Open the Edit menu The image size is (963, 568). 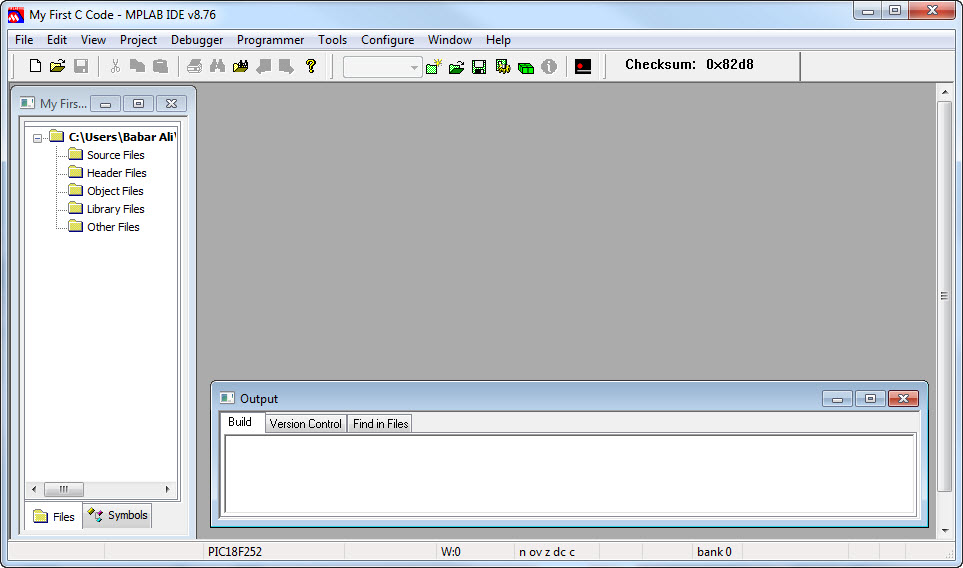click(x=57, y=40)
